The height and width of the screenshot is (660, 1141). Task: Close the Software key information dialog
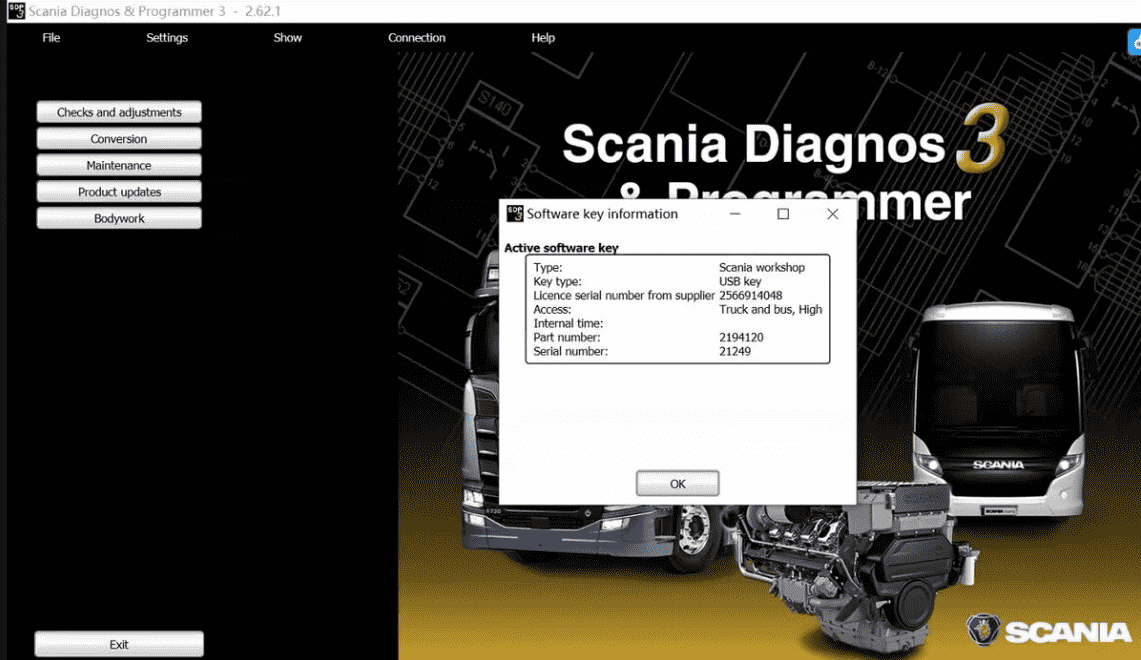[x=832, y=214]
